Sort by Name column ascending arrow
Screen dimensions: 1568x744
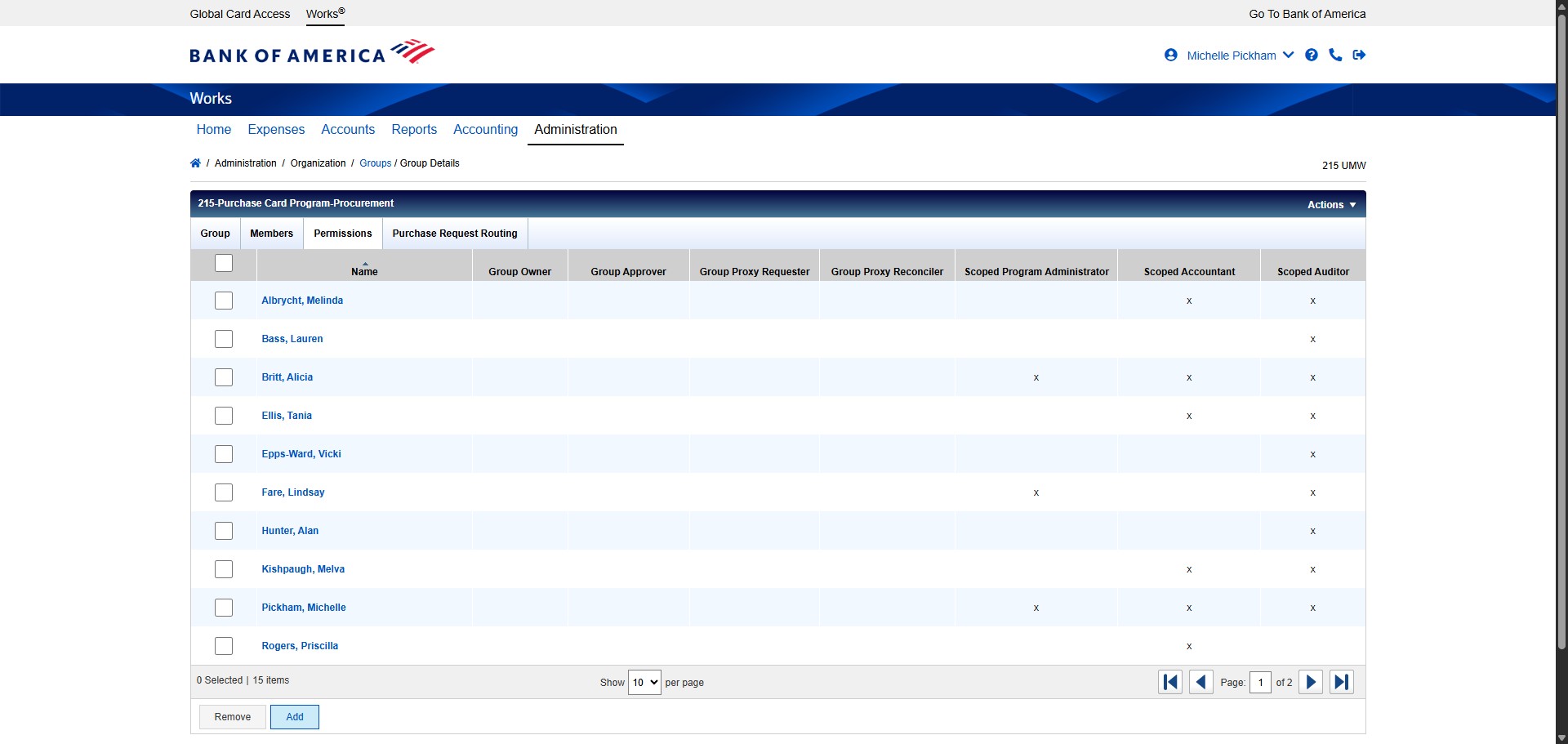[364, 263]
